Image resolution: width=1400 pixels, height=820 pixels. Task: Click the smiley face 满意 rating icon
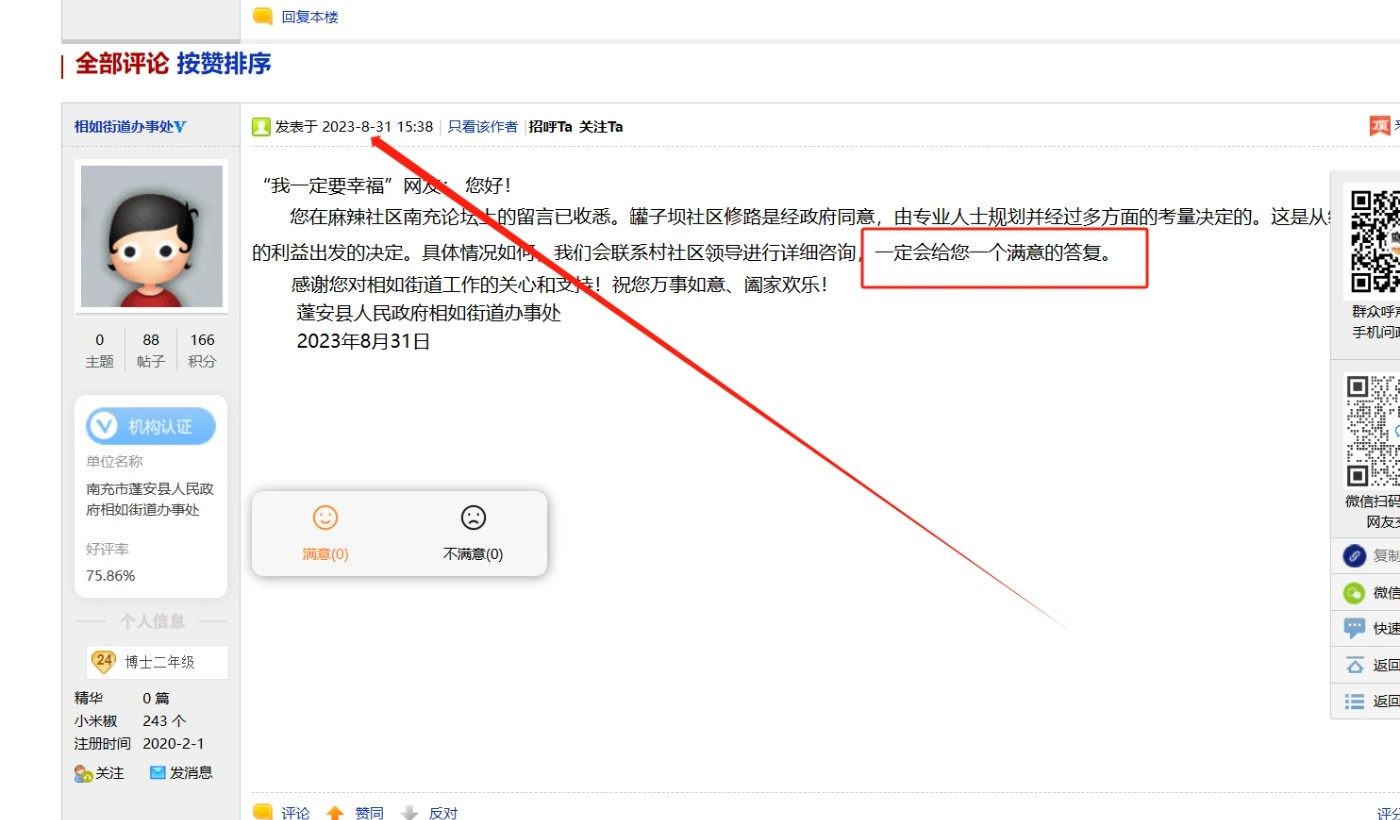[325, 518]
